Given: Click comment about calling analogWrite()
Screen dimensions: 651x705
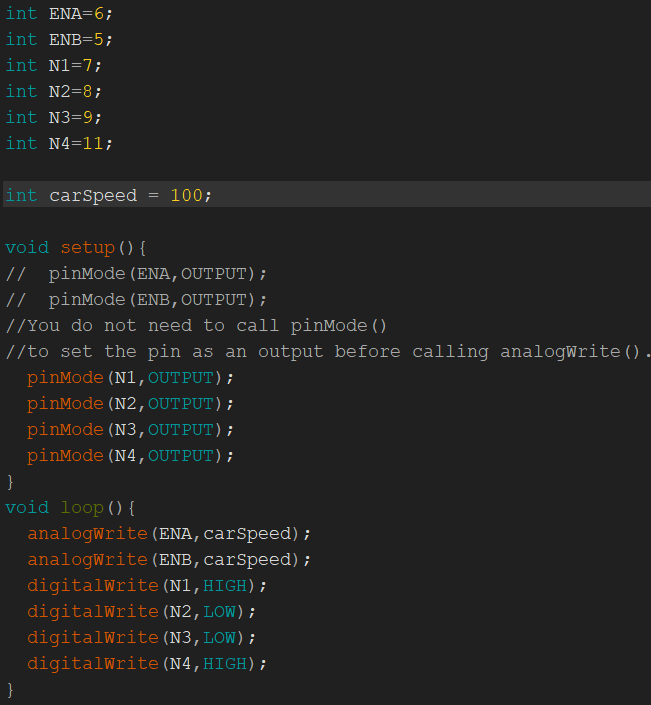Looking at the screenshot, I should [x=328, y=352].
